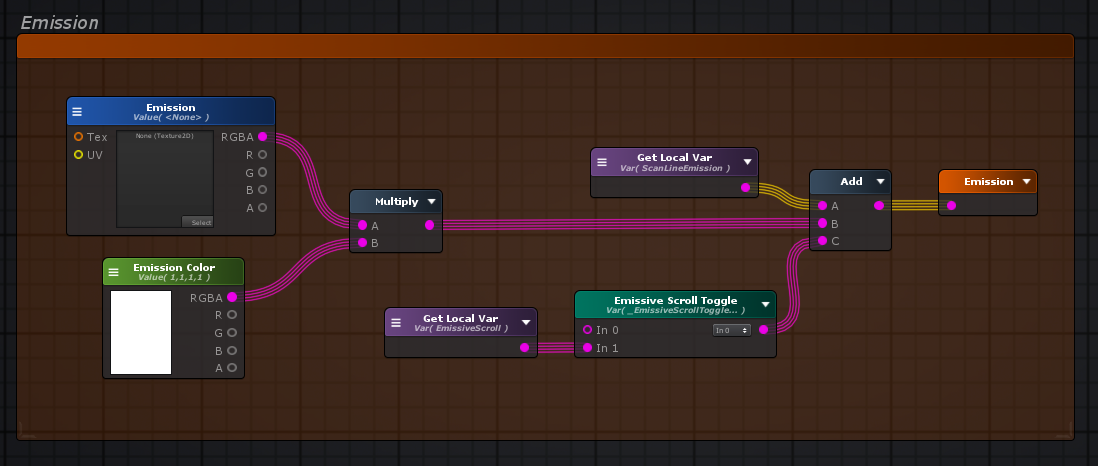Expand the ScanLineEmission Get Local Var dropdown arrow
1098x466 pixels.
pyautogui.click(x=747, y=162)
